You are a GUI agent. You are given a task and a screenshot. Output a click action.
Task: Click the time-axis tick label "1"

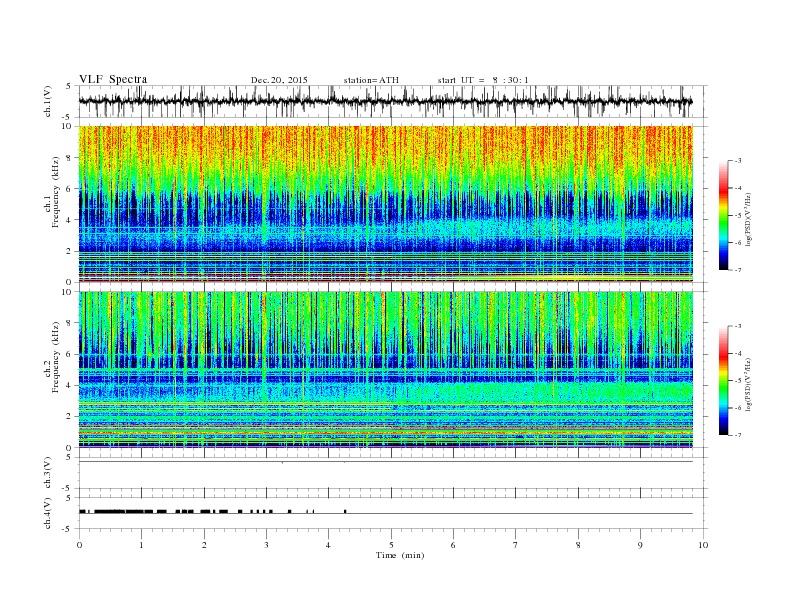141,545
